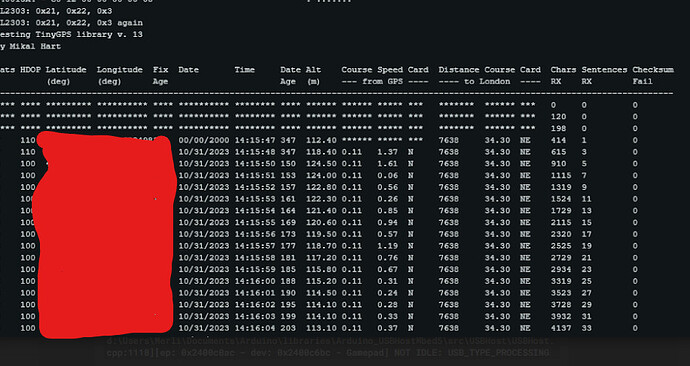Viewport: 690px width, 366px height.
Task: Click the speed value '0.06'
Action: pos(387,176)
